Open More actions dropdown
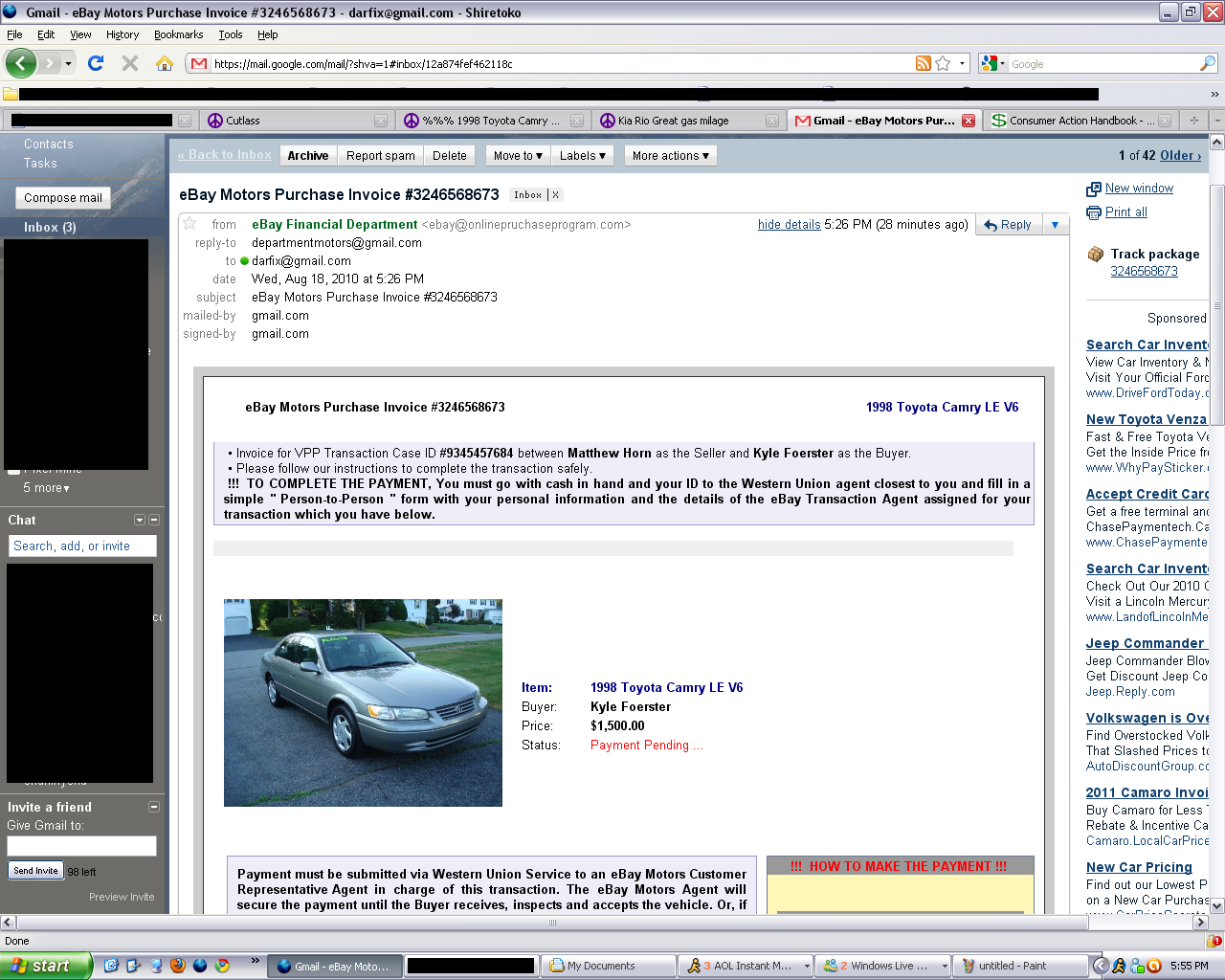1225x980 pixels. (671, 156)
